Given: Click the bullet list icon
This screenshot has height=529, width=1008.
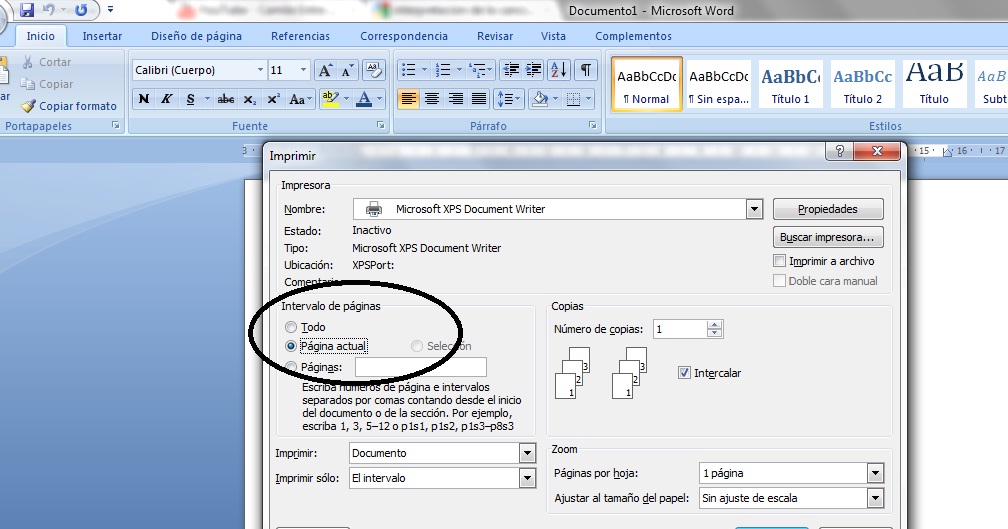Looking at the screenshot, I should coord(408,69).
